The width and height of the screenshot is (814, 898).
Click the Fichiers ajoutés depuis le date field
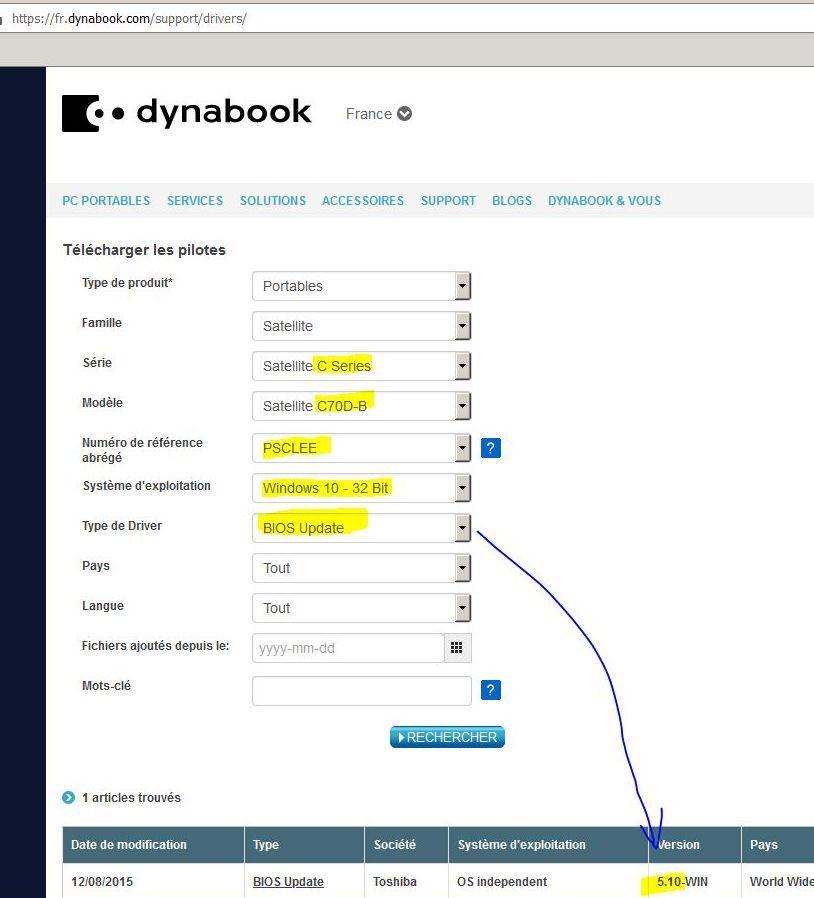[x=348, y=648]
